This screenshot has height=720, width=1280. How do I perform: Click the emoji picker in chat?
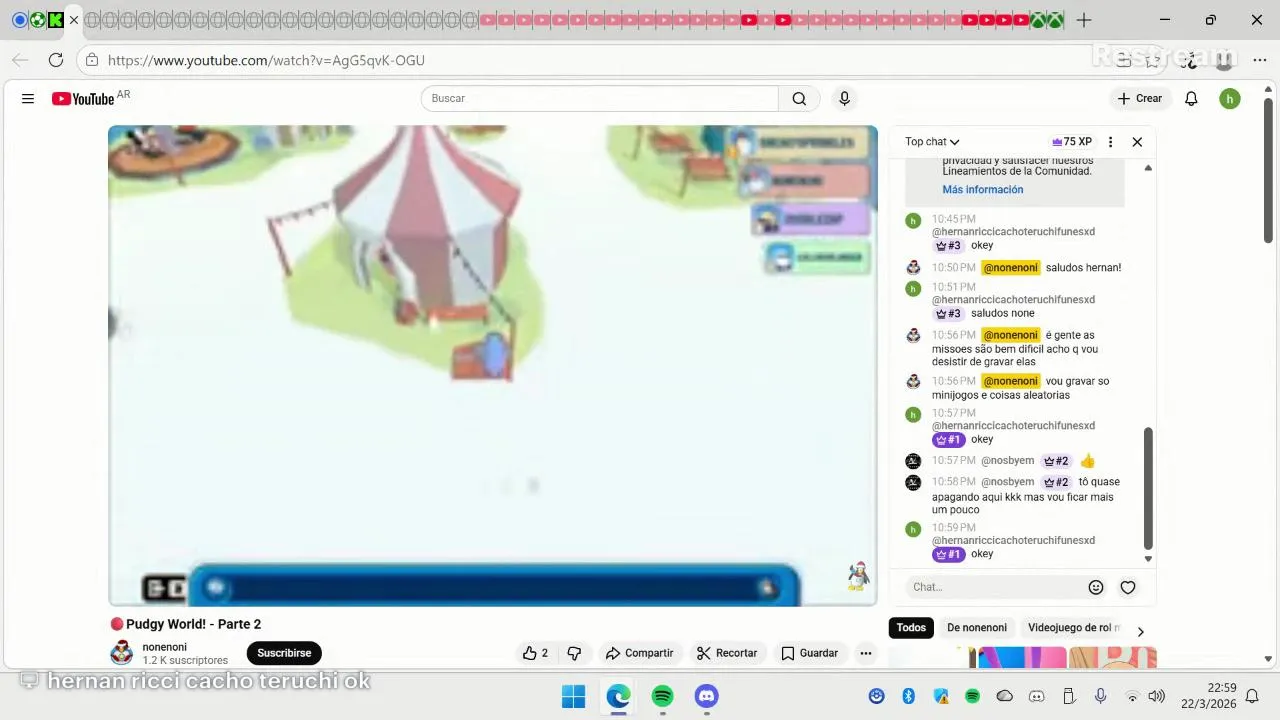point(1096,587)
